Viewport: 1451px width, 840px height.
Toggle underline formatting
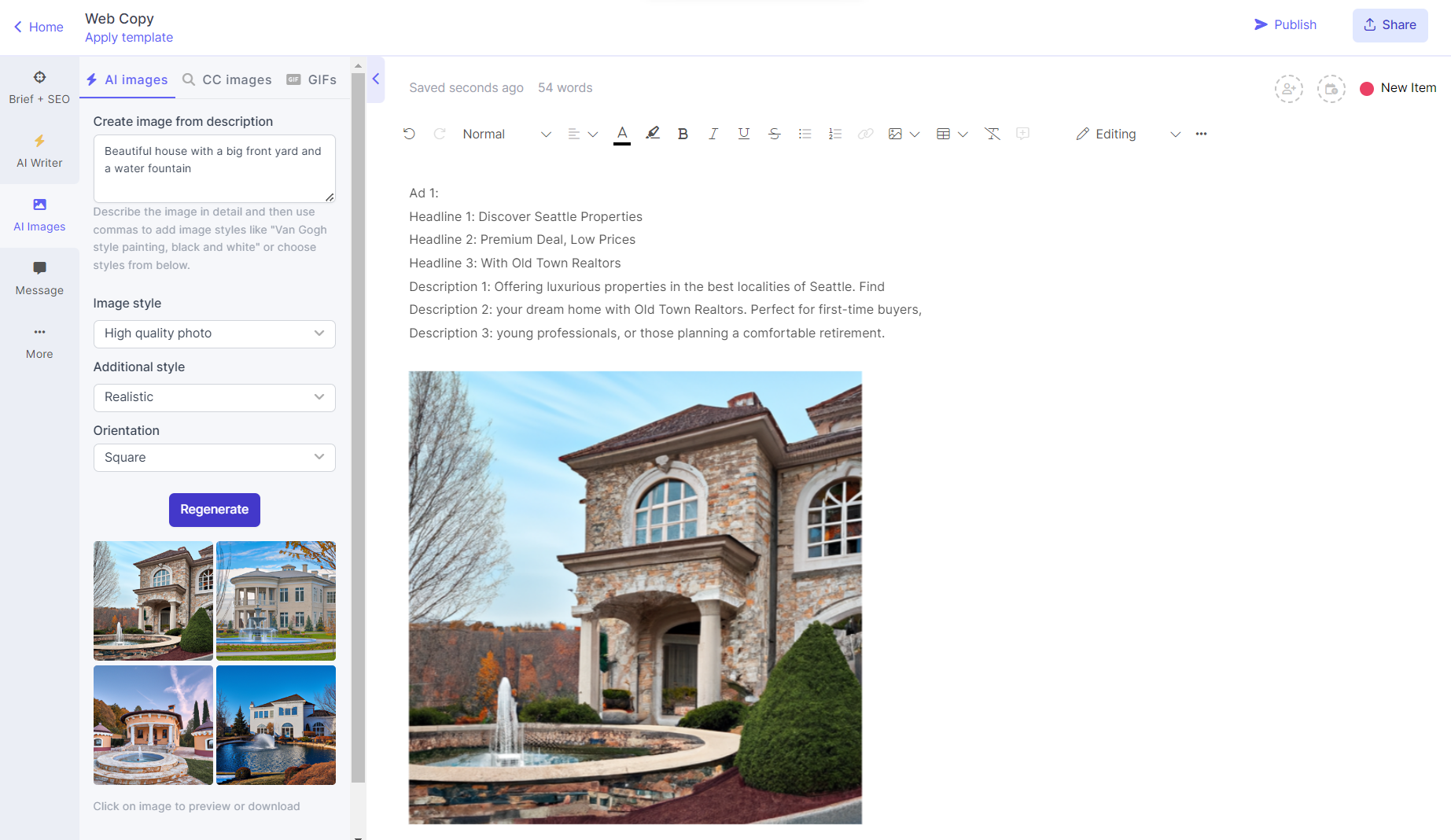coord(744,134)
